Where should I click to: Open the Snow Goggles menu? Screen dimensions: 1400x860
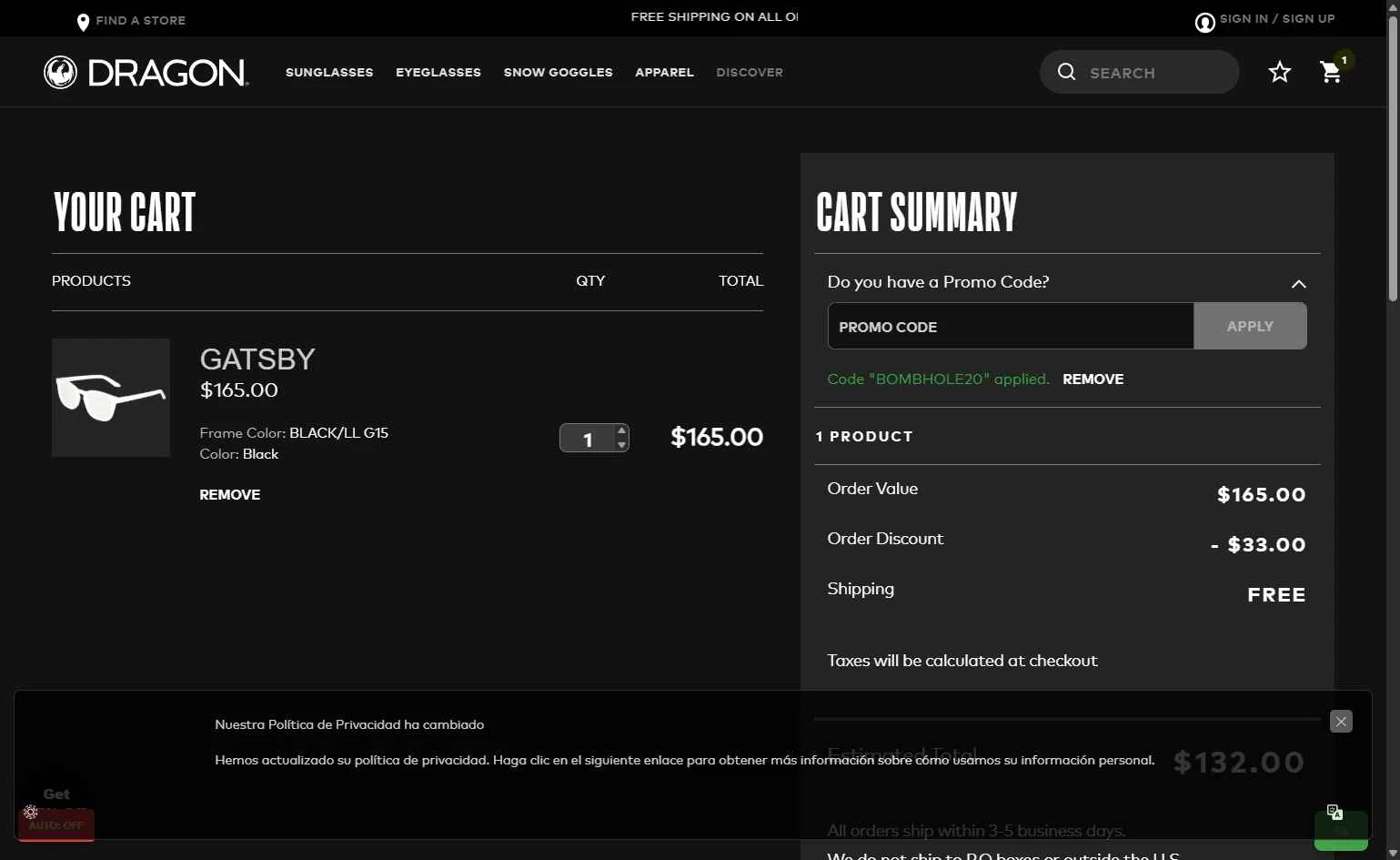point(559,73)
